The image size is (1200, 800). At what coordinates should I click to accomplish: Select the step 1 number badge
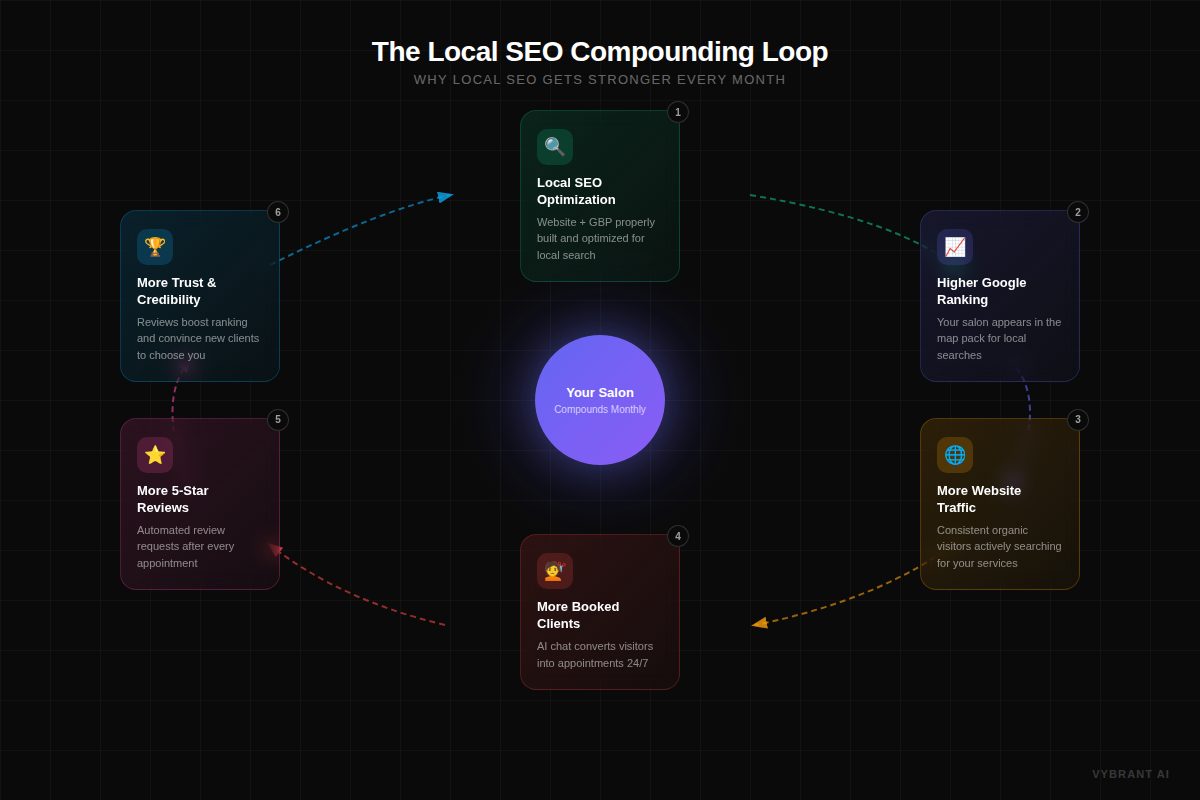[x=678, y=112]
